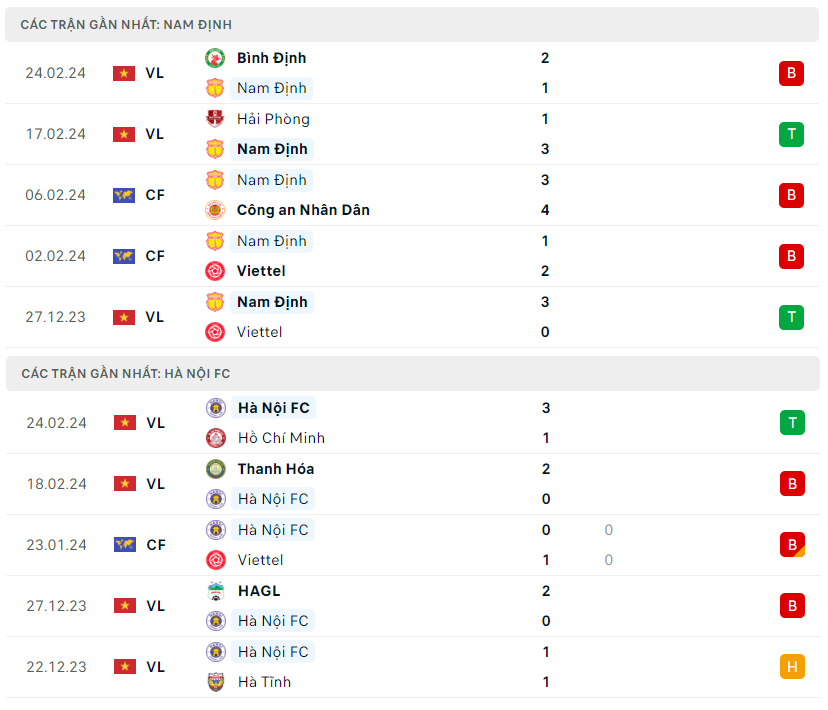Select the Thanh Hóa team name
828x710 pixels.
pos(276,469)
